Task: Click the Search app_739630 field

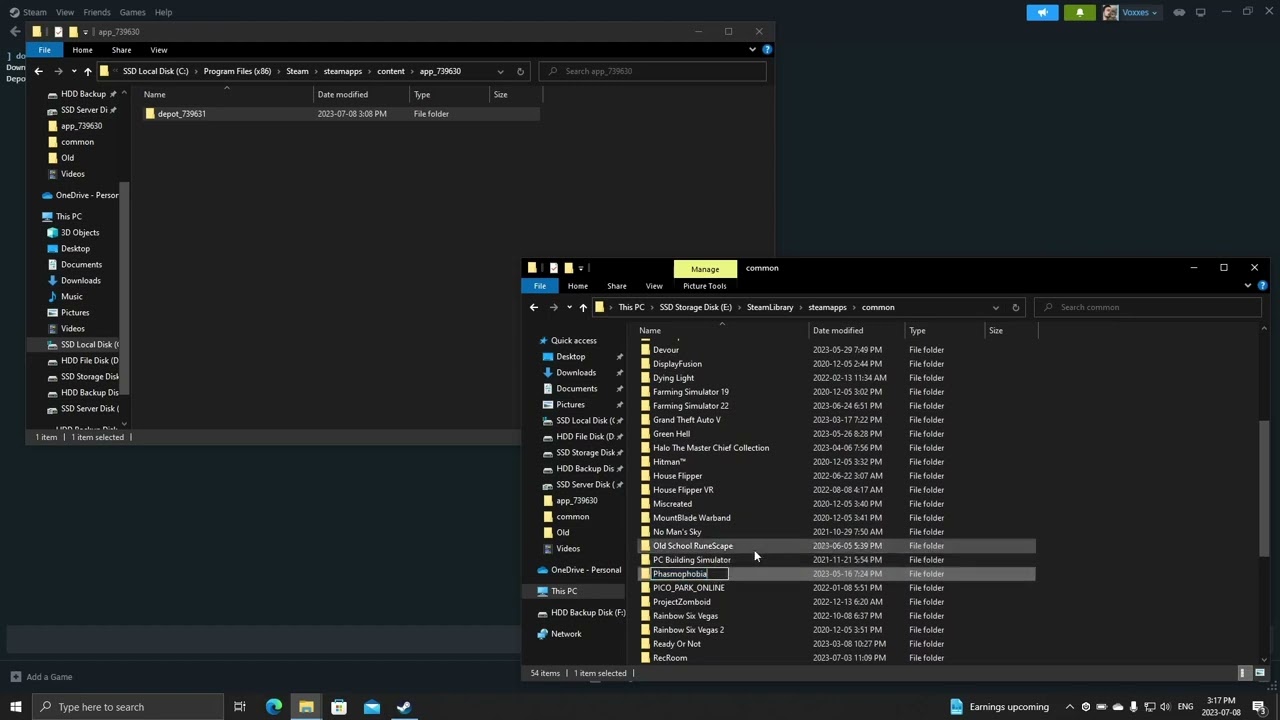Action: [x=653, y=71]
